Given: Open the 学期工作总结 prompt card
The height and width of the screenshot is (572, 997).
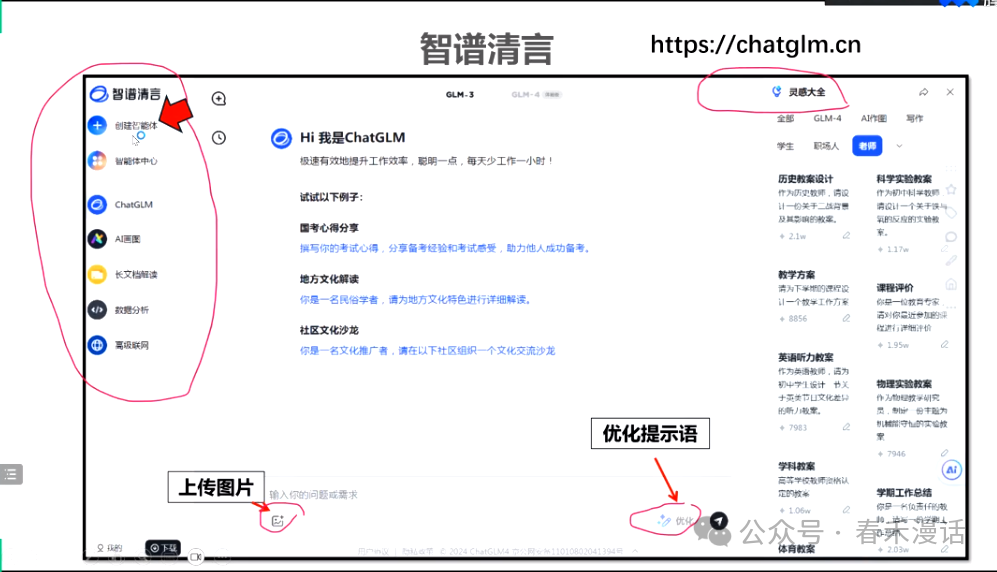Looking at the screenshot, I should point(912,521).
